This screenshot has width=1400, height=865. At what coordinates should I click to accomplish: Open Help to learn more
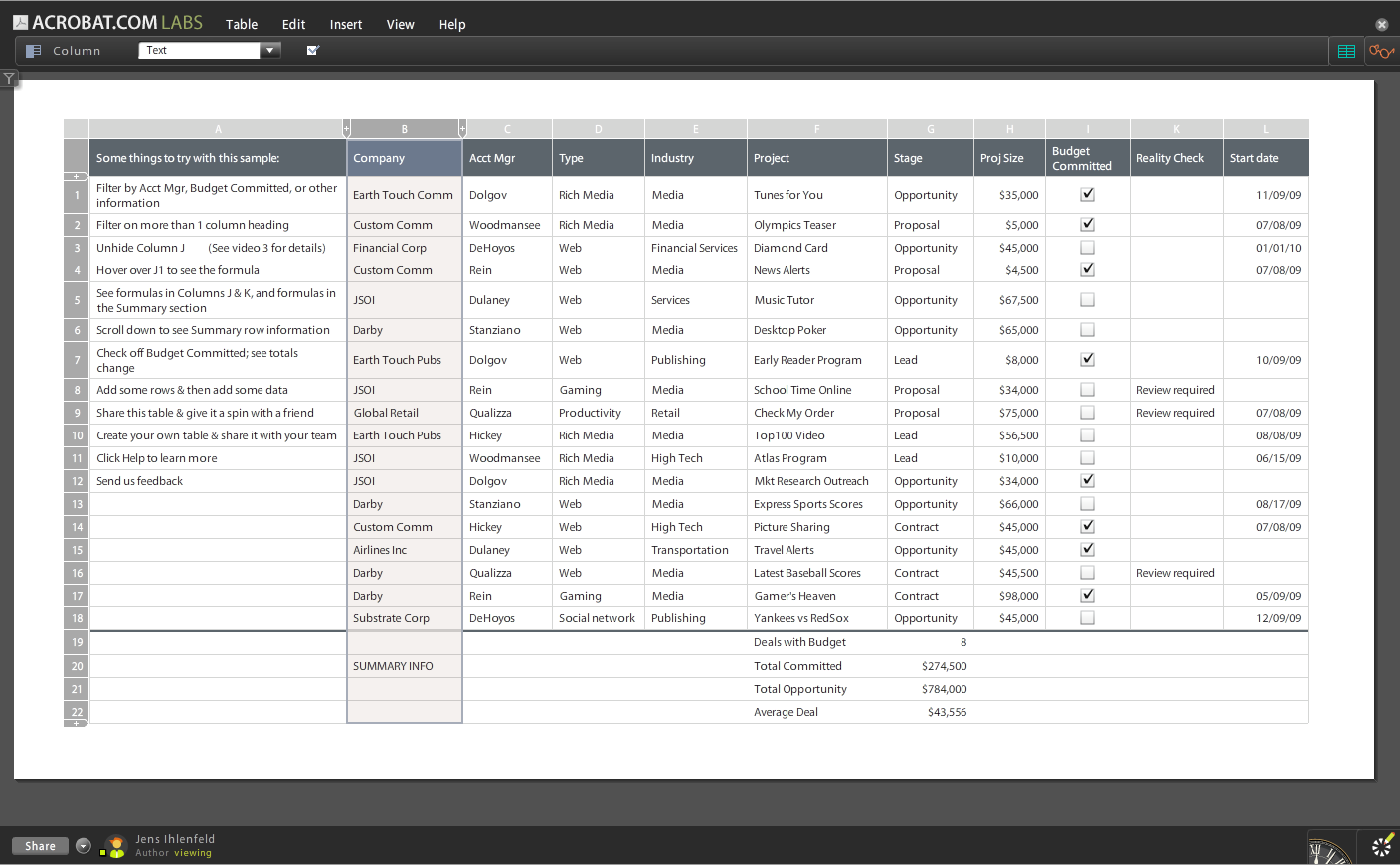[452, 24]
